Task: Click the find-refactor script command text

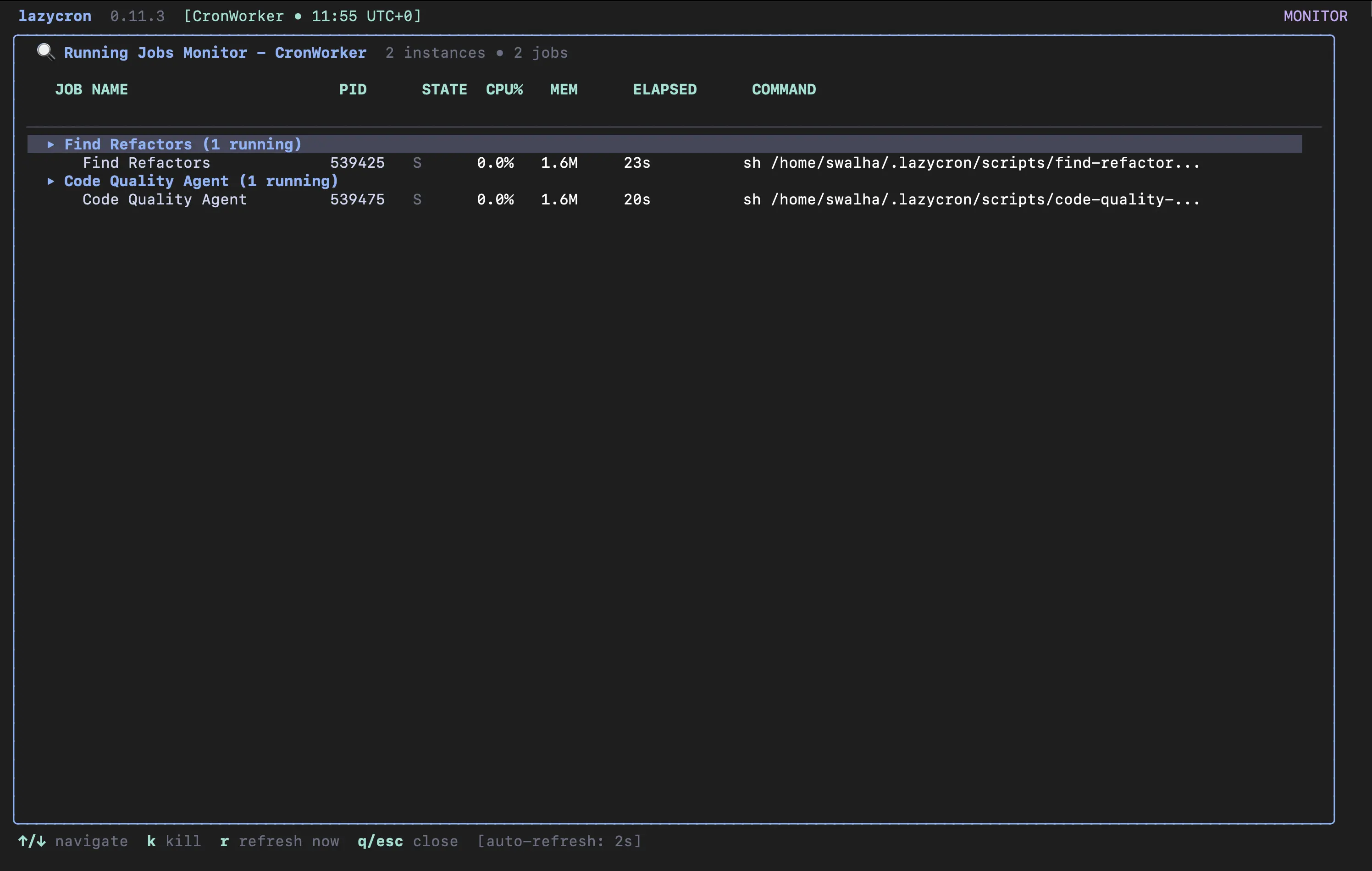Action: [x=971, y=163]
